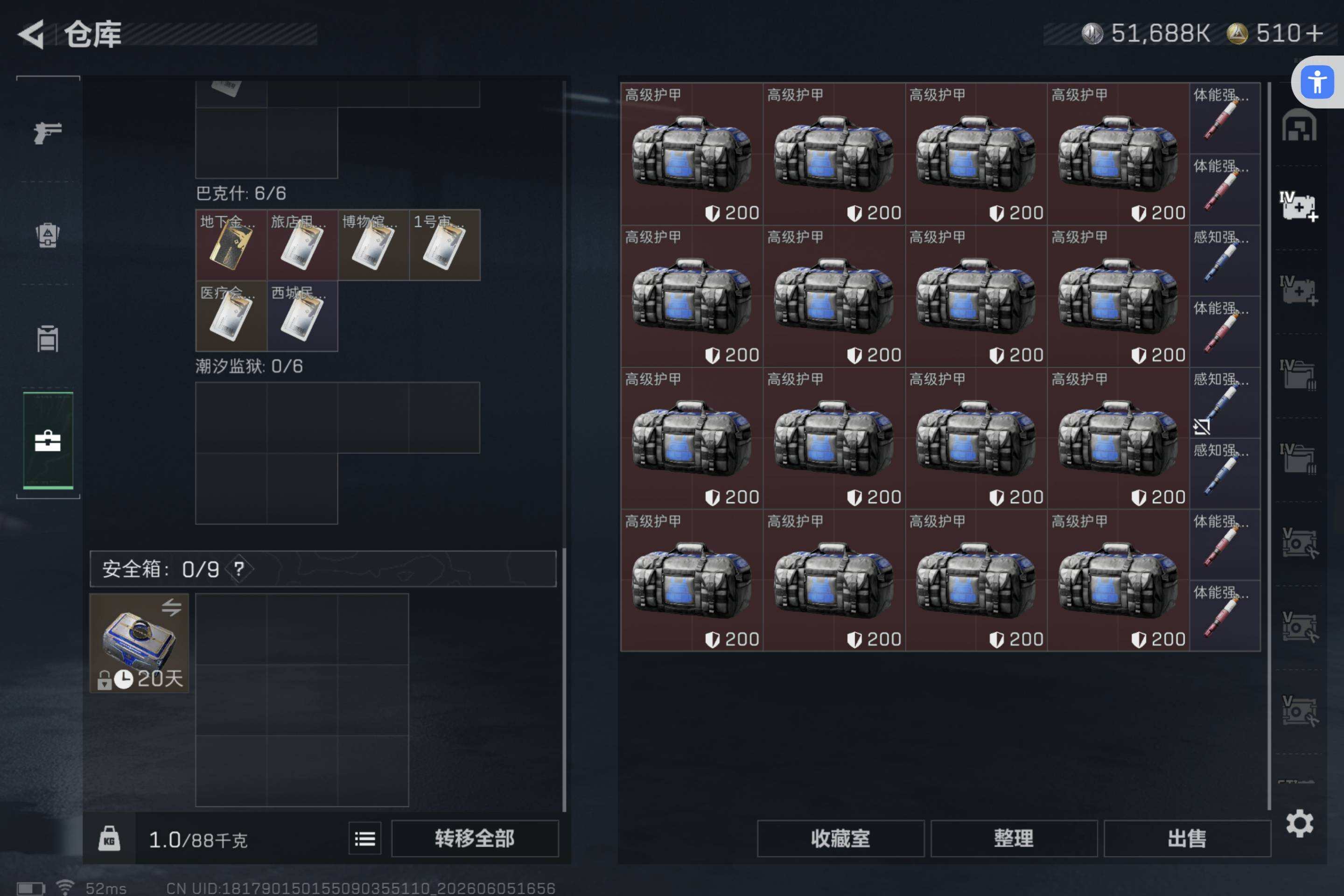Select the 地下金 gold key card
1344x896 pixels.
231,245
